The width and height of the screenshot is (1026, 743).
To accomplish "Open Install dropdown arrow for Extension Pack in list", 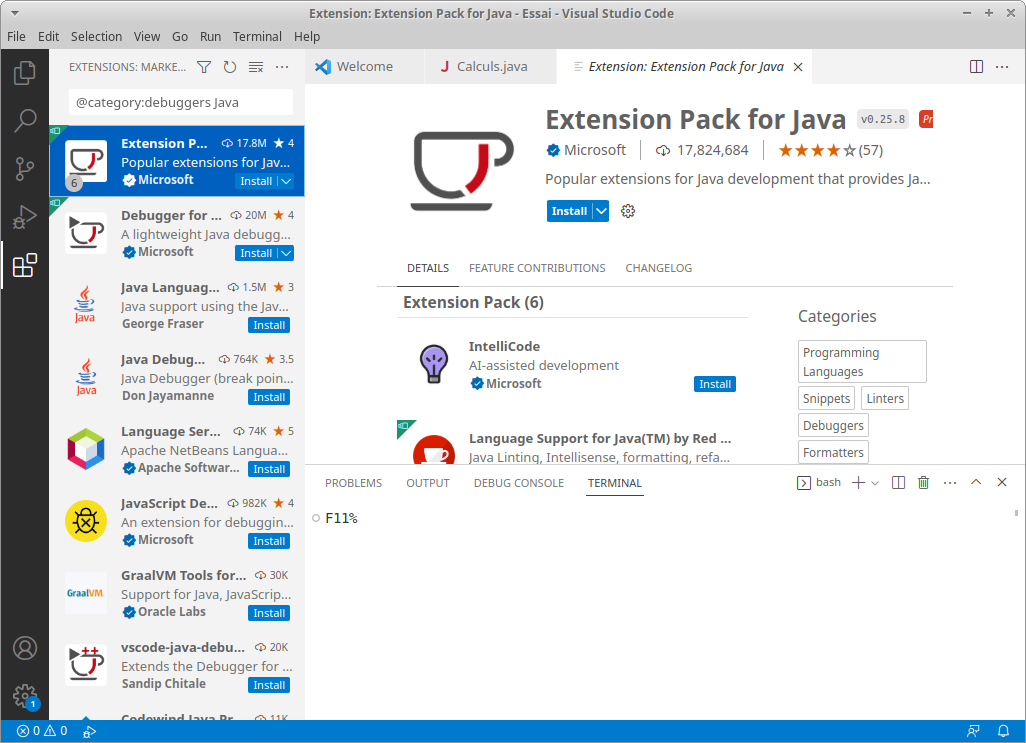I will click(x=286, y=181).
